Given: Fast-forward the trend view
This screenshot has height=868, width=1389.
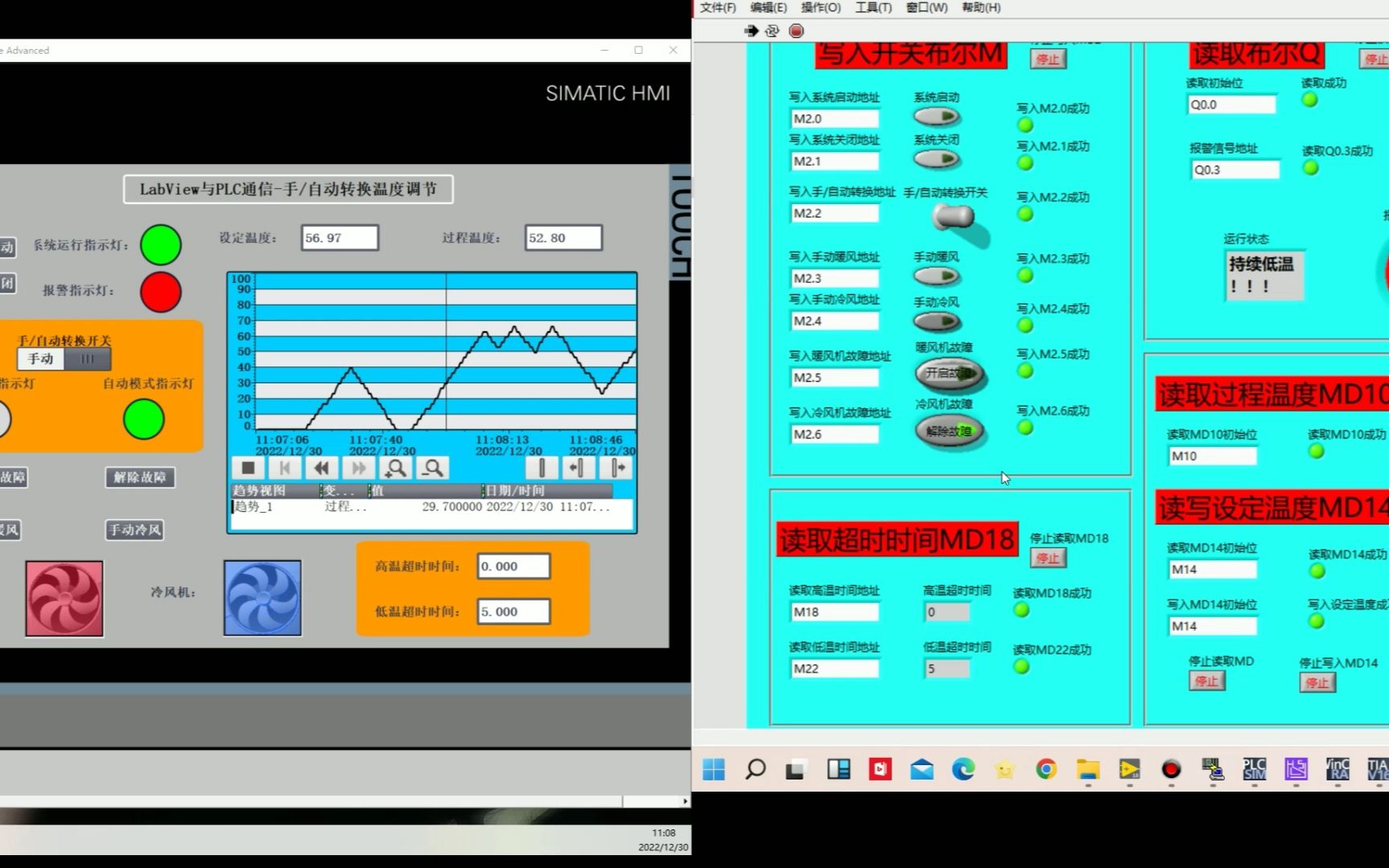Looking at the screenshot, I should 359,468.
